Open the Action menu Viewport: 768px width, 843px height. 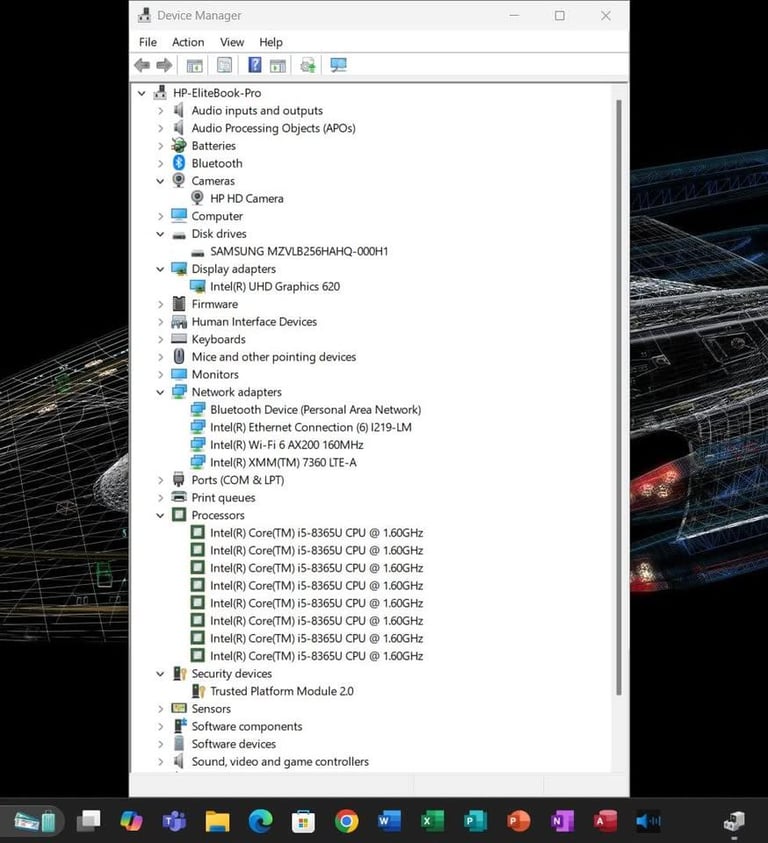click(188, 42)
